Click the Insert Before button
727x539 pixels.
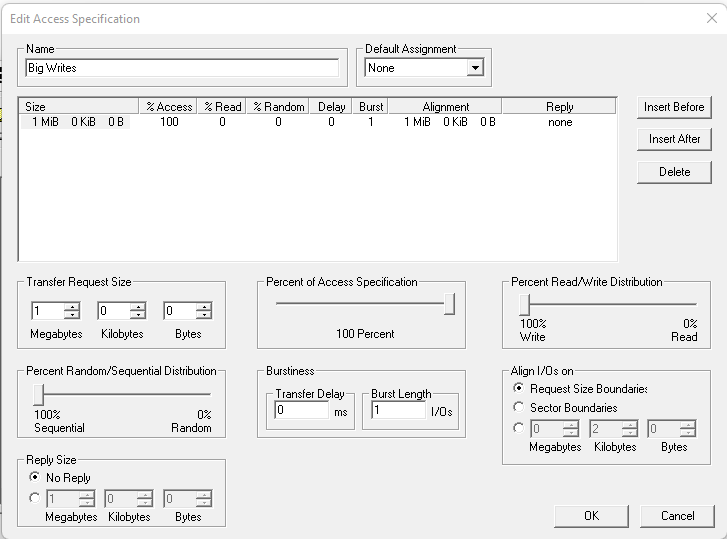tap(674, 107)
